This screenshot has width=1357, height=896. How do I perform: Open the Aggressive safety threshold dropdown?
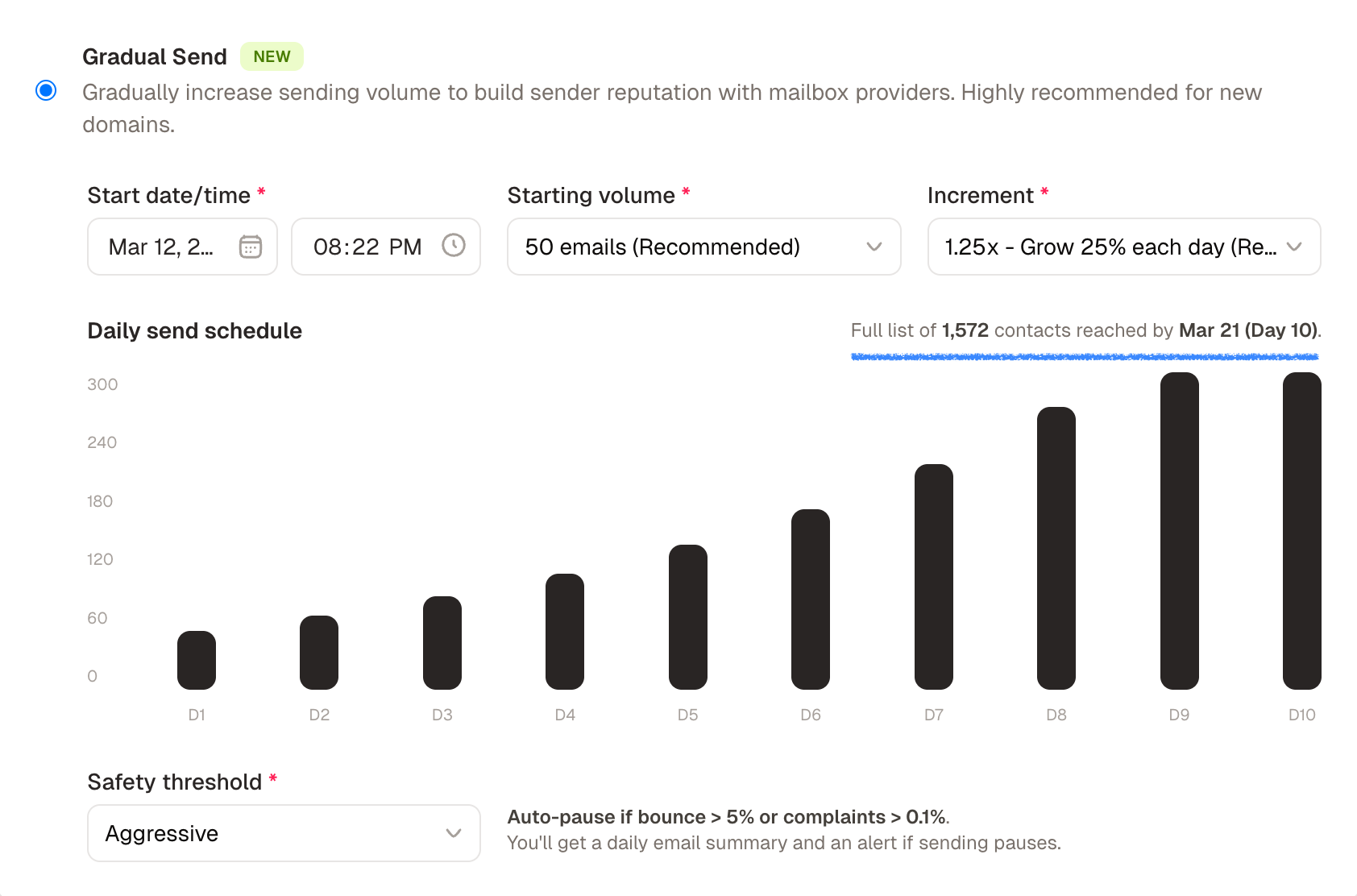(x=283, y=833)
